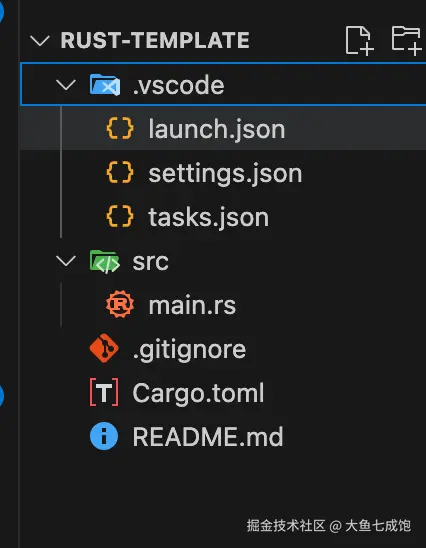
Task: Select tasks.json in the explorer
Action: [x=223, y=217]
